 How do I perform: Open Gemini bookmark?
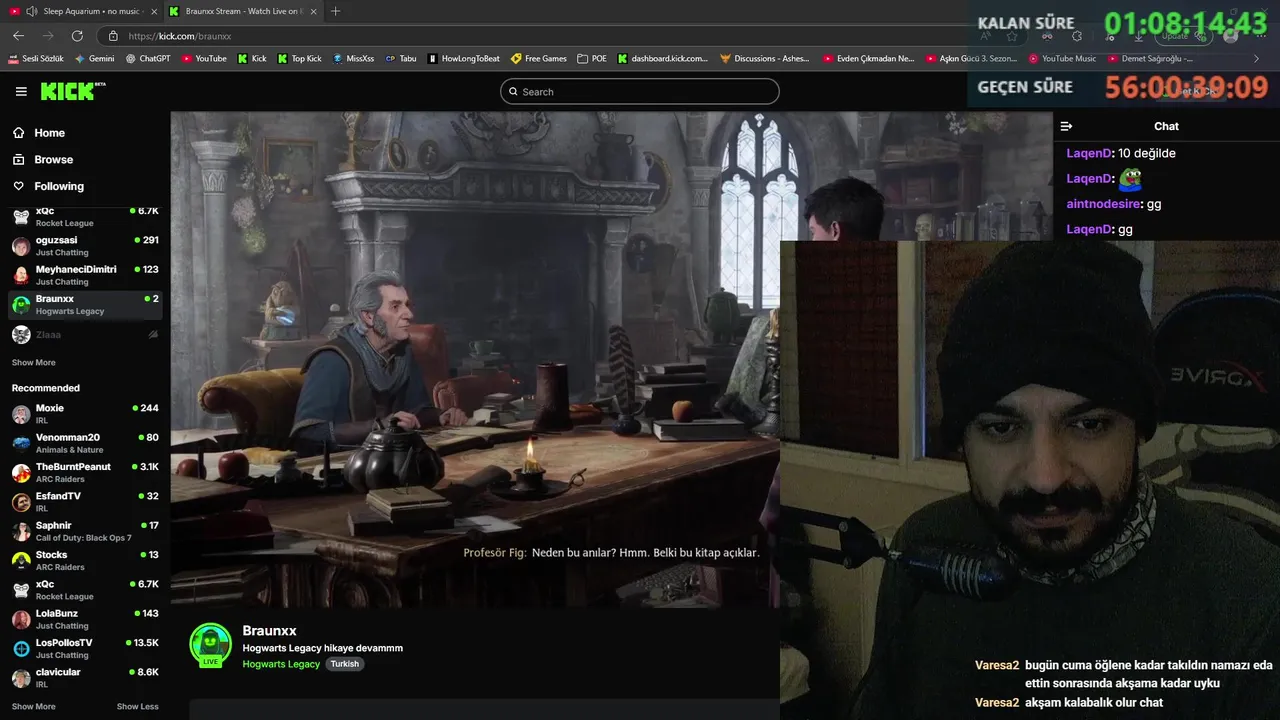pyautogui.click(x=95, y=59)
